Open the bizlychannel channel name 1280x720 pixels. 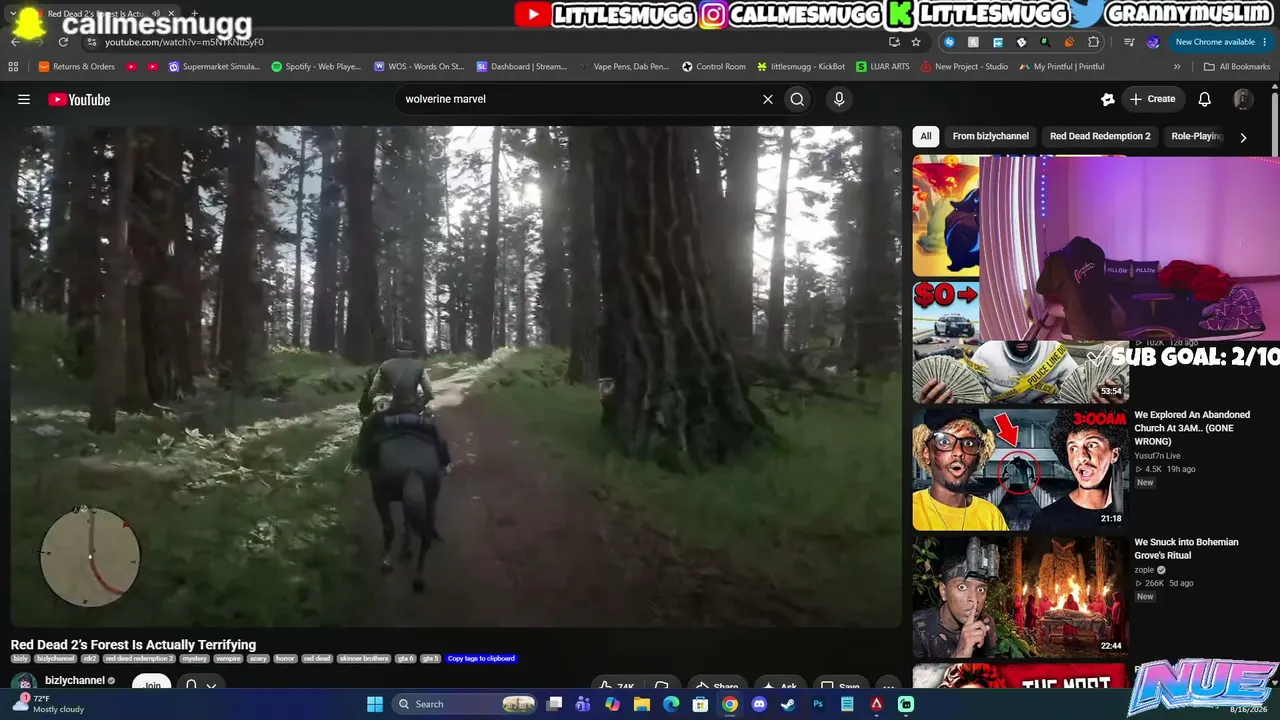(75, 681)
